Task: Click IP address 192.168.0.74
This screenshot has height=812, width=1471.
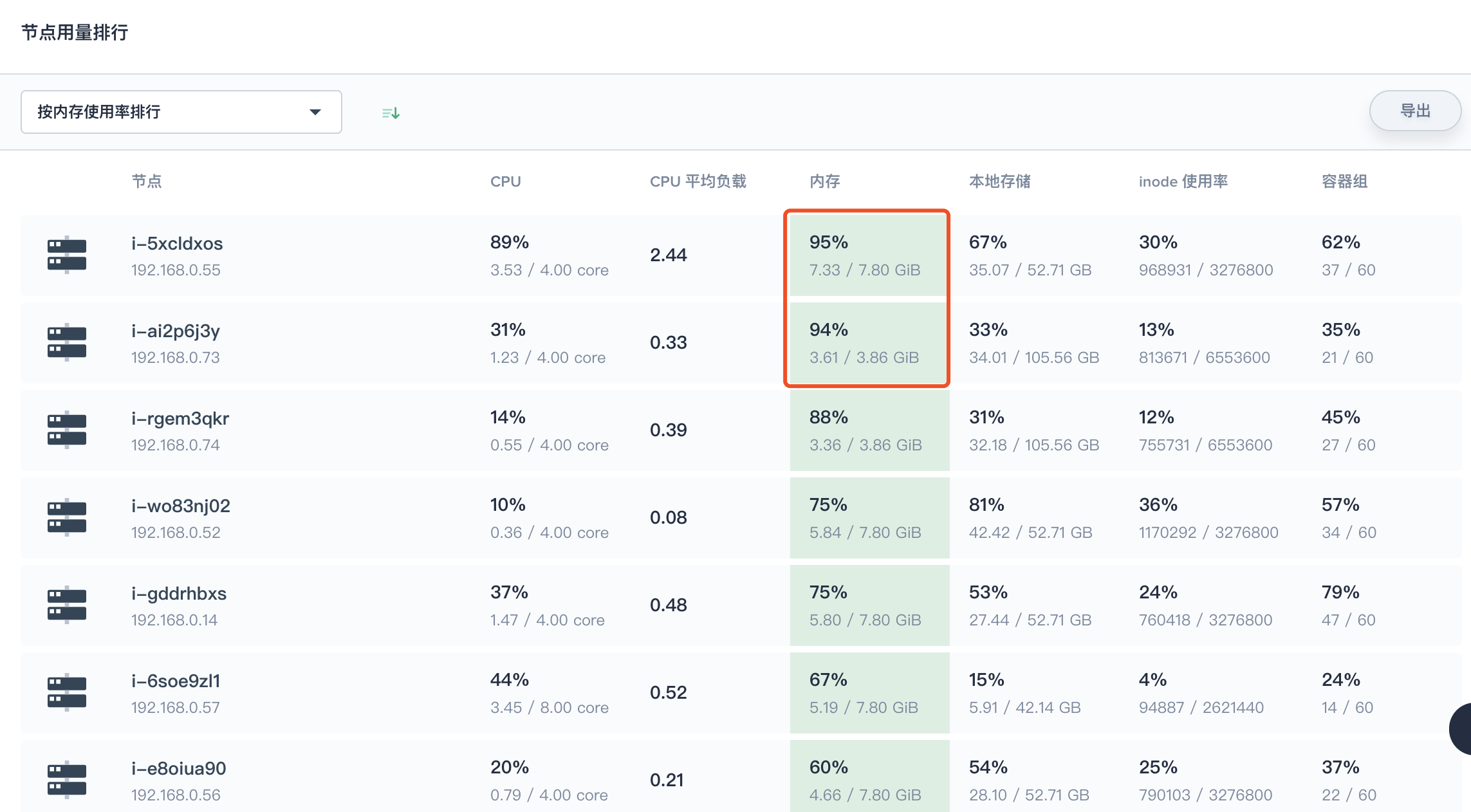Action: 176,445
